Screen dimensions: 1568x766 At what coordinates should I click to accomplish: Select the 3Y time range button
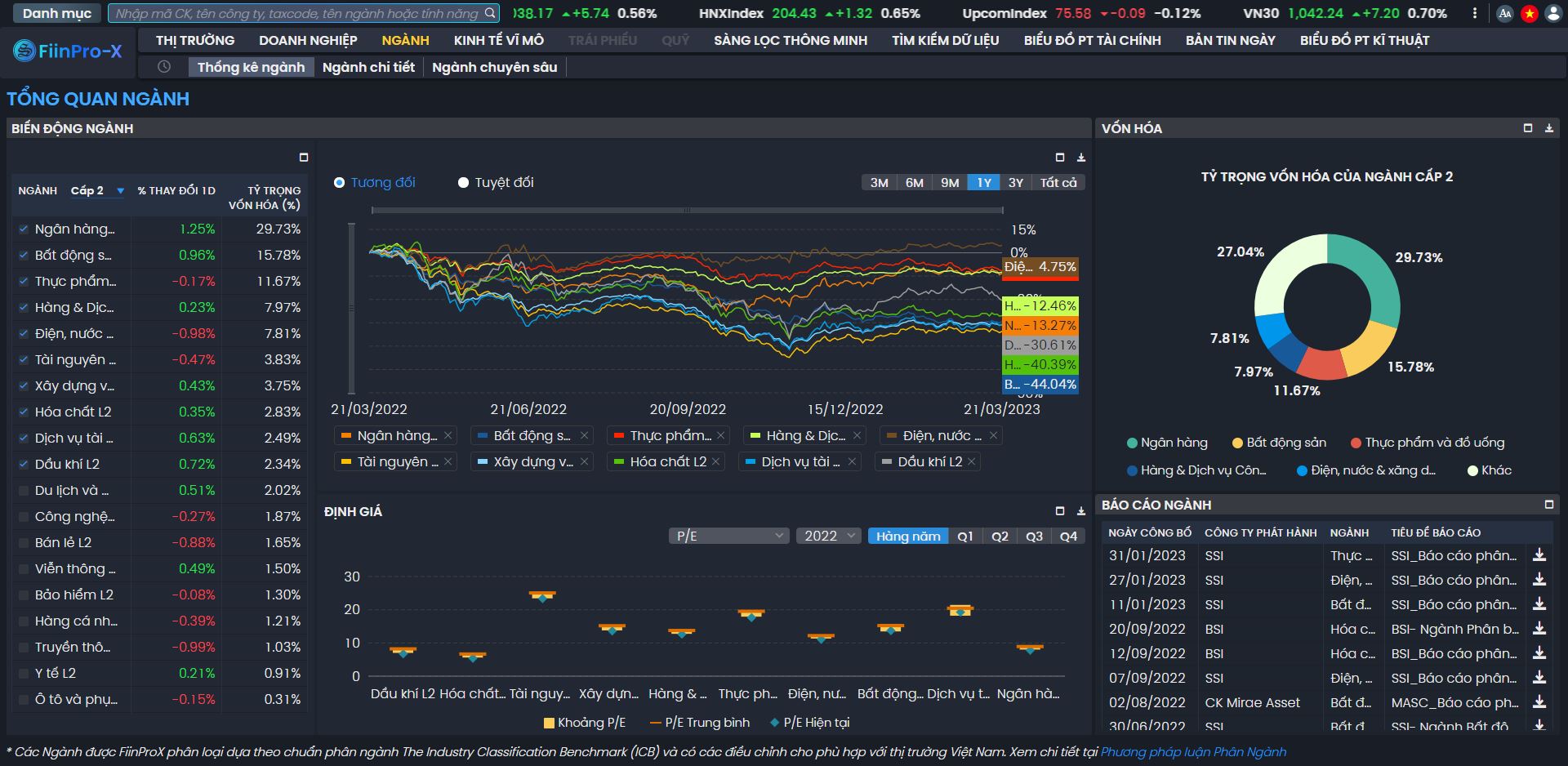point(1015,183)
